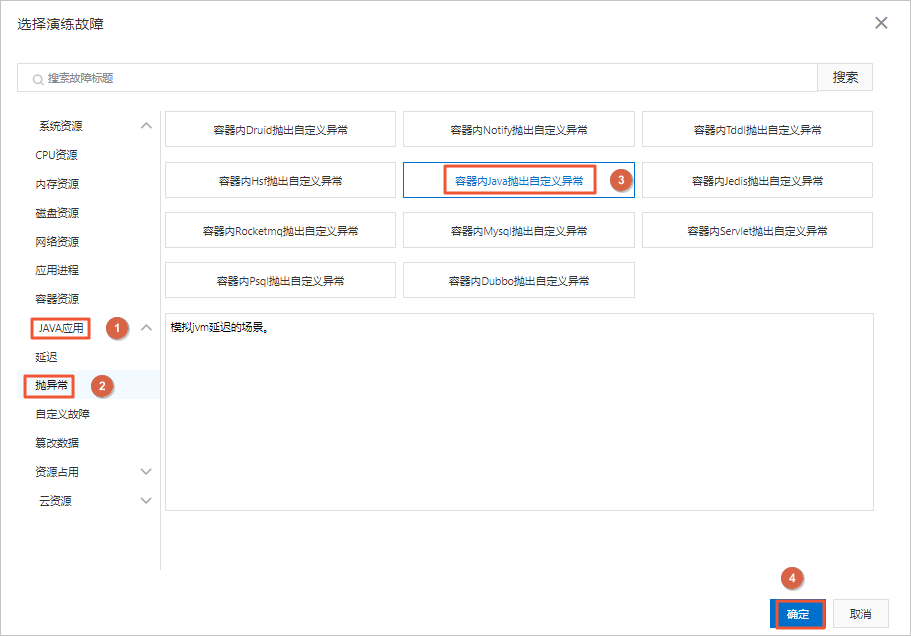Choose 容器内Druid抛出自定义异常 fault card
Viewport: 911px width, 636px height.
pyautogui.click(x=280, y=130)
